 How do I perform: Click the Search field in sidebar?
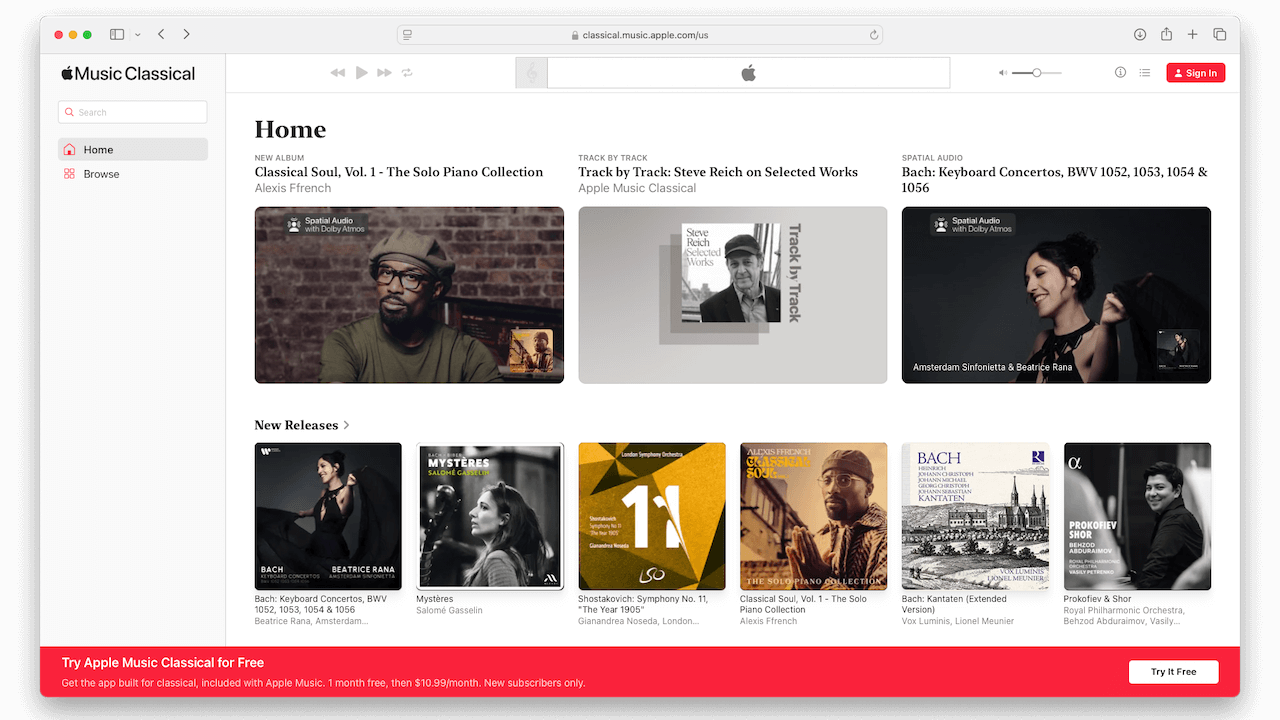click(133, 112)
